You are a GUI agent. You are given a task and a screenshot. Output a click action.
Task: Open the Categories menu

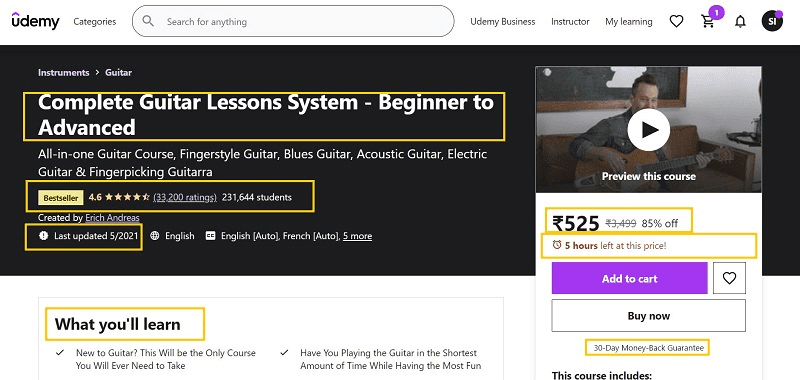tap(95, 21)
